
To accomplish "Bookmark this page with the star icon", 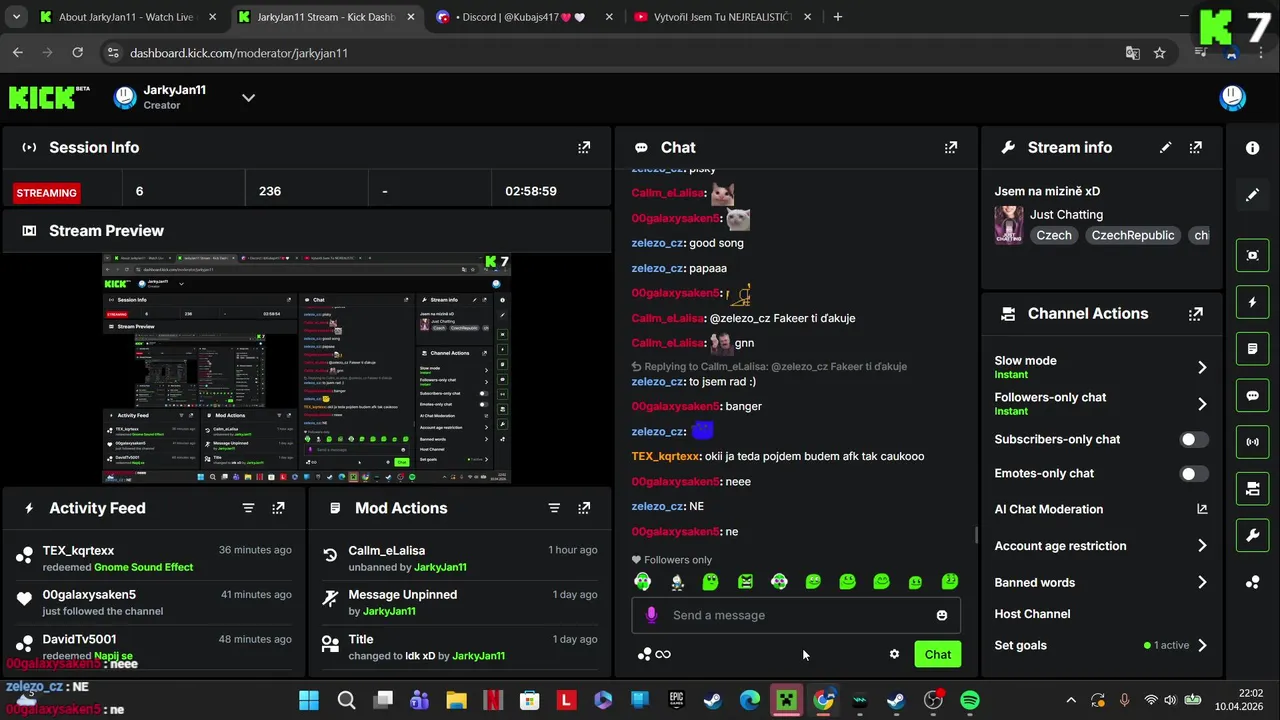I will 1159,53.
